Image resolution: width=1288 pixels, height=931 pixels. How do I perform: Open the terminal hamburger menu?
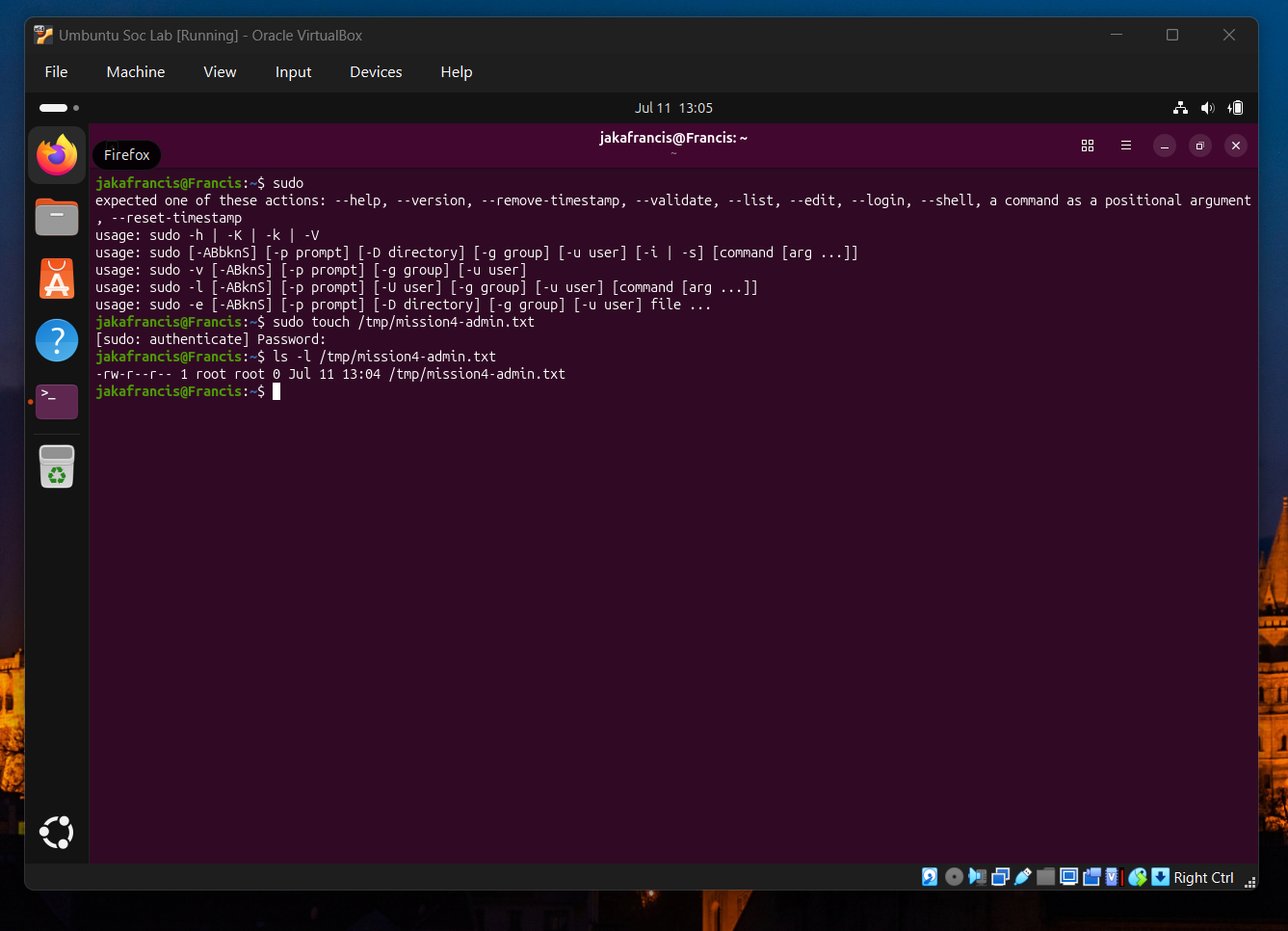[1126, 146]
